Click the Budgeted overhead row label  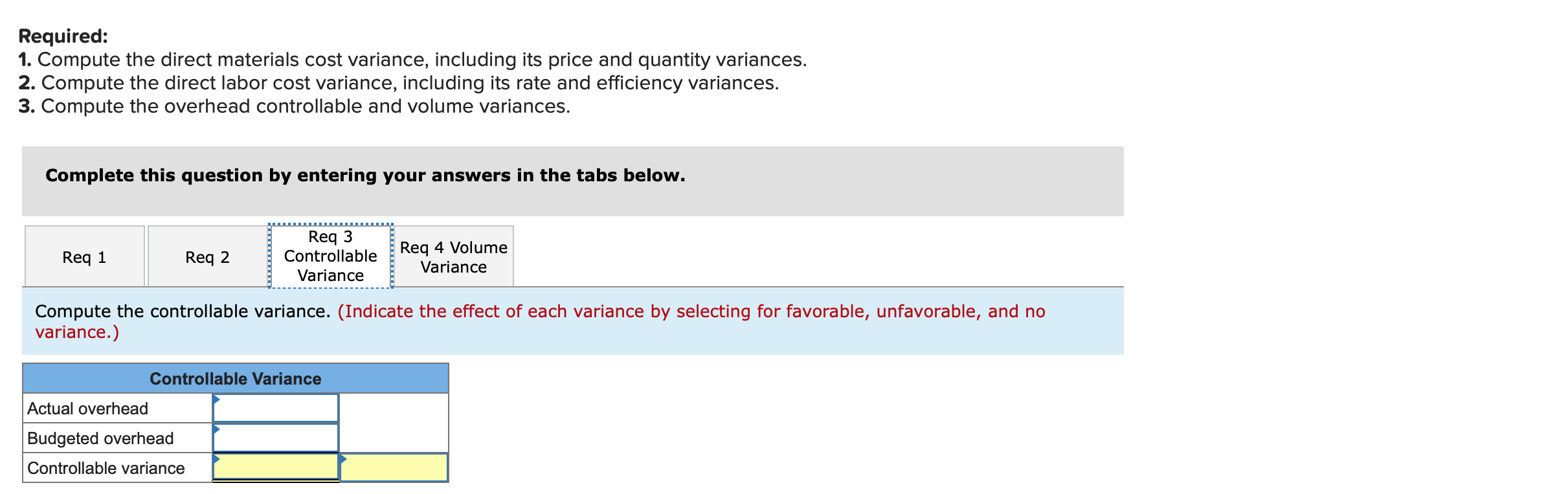point(100,438)
